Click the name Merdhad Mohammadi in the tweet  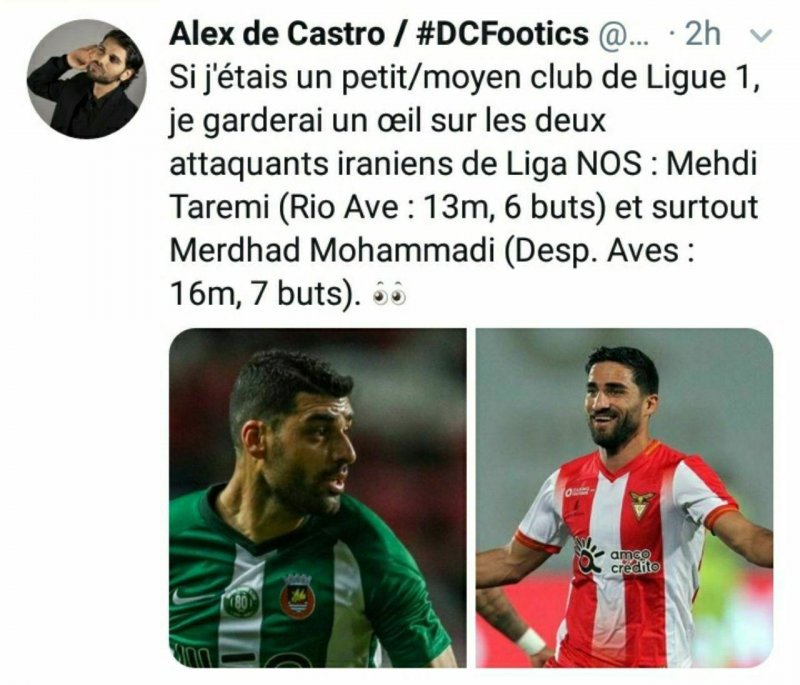332,251
